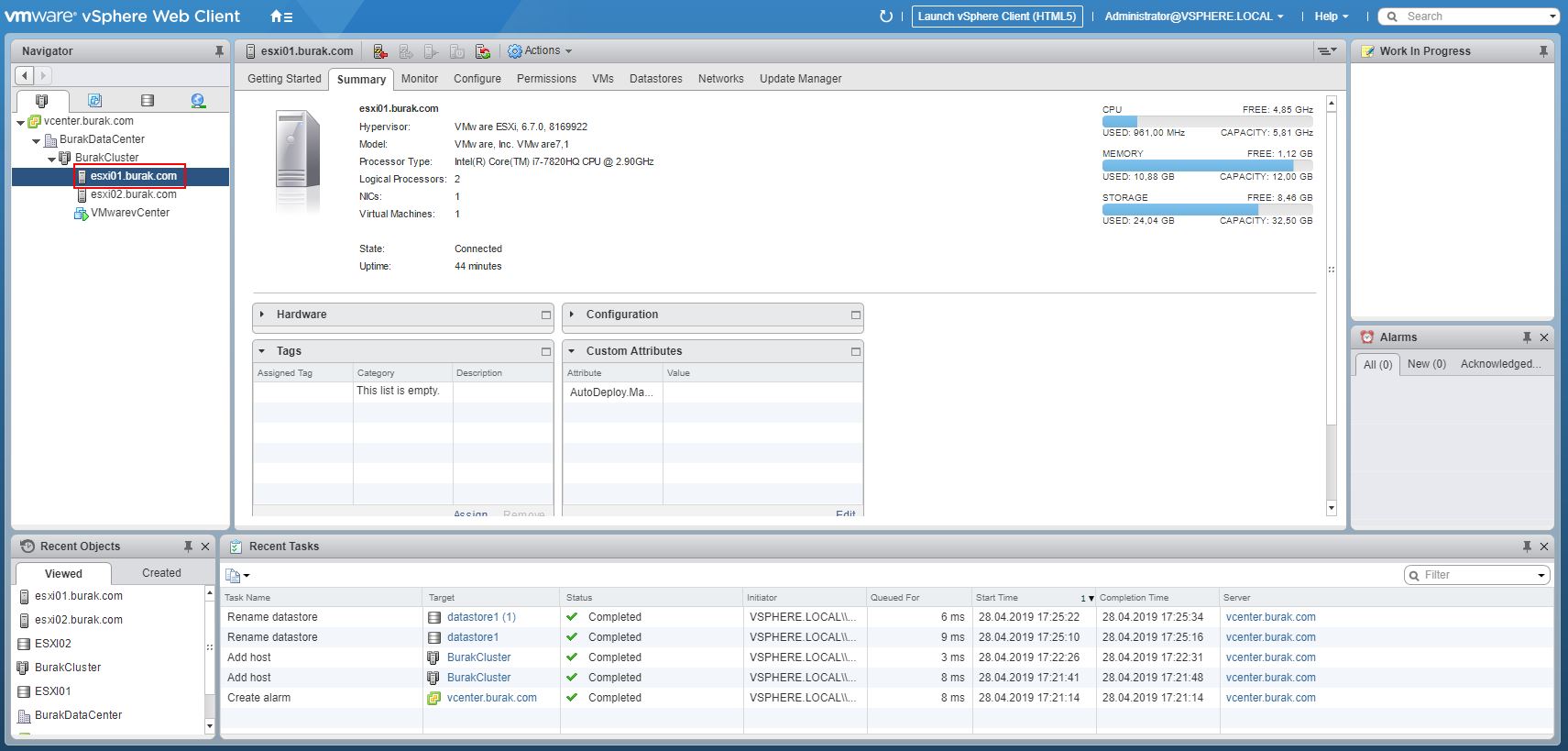
Task: Maximize the Hardware portlet
Action: pyautogui.click(x=546, y=315)
